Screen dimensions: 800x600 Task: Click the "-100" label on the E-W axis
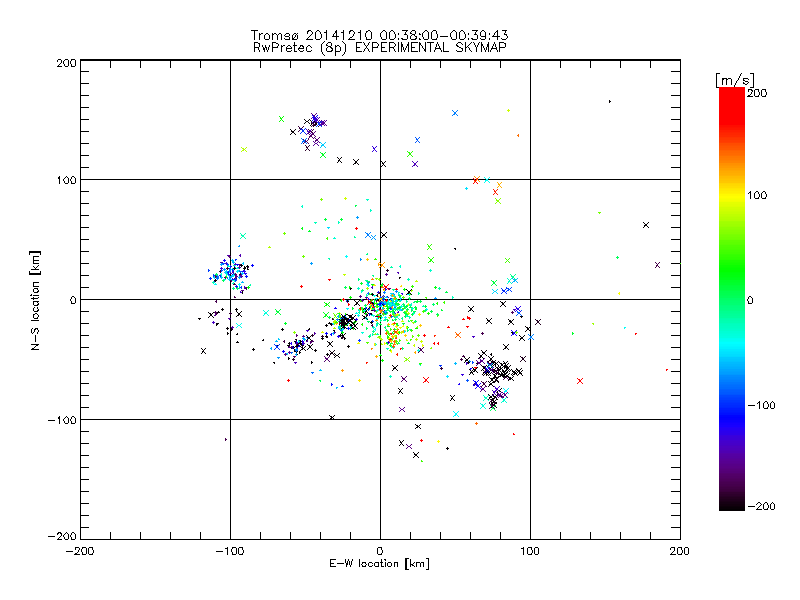(x=230, y=551)
